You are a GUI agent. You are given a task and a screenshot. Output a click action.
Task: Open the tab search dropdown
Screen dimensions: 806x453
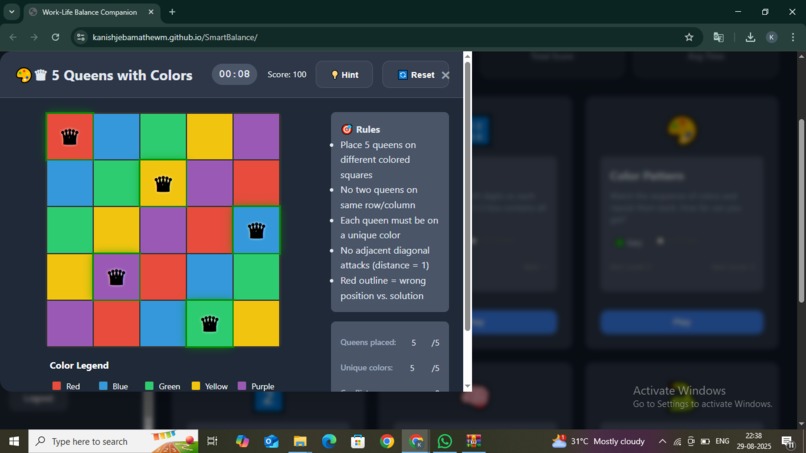[x=11, y=12]
